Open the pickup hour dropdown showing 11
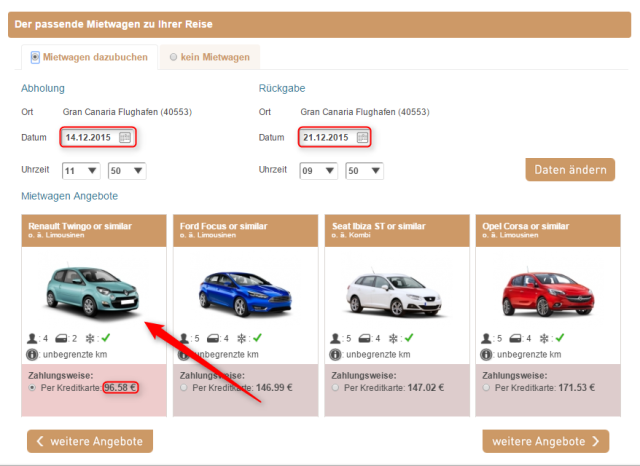The image size is (640, 466). pos(81,171)
